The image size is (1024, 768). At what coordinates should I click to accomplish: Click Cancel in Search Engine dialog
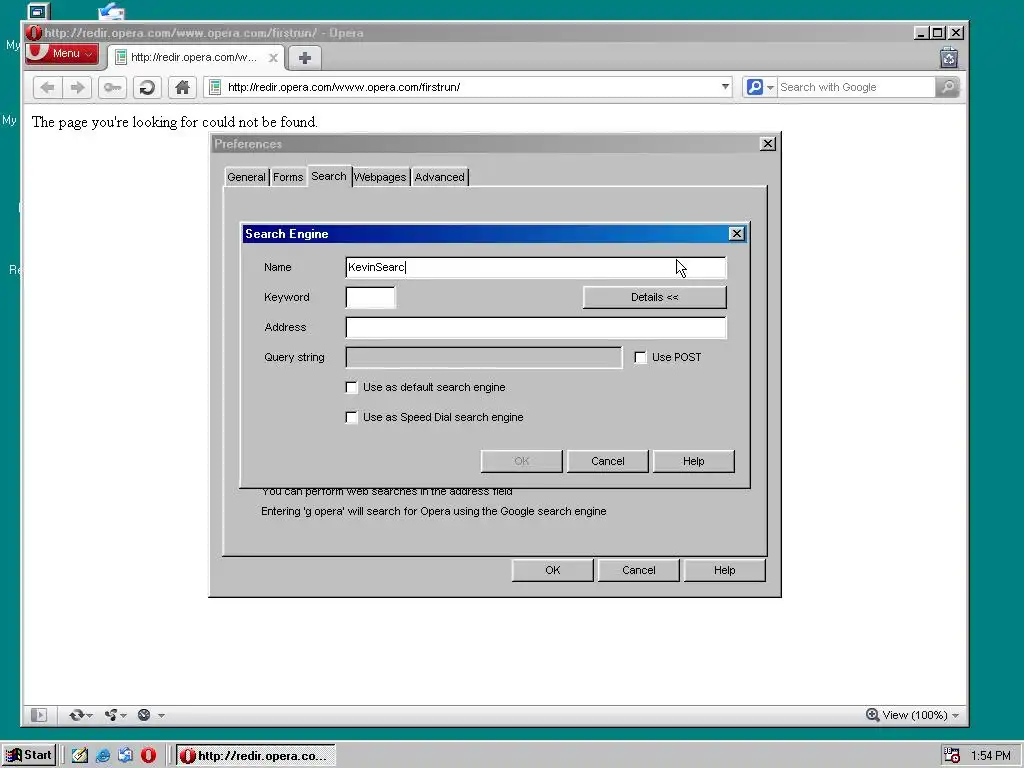(607, 461)
